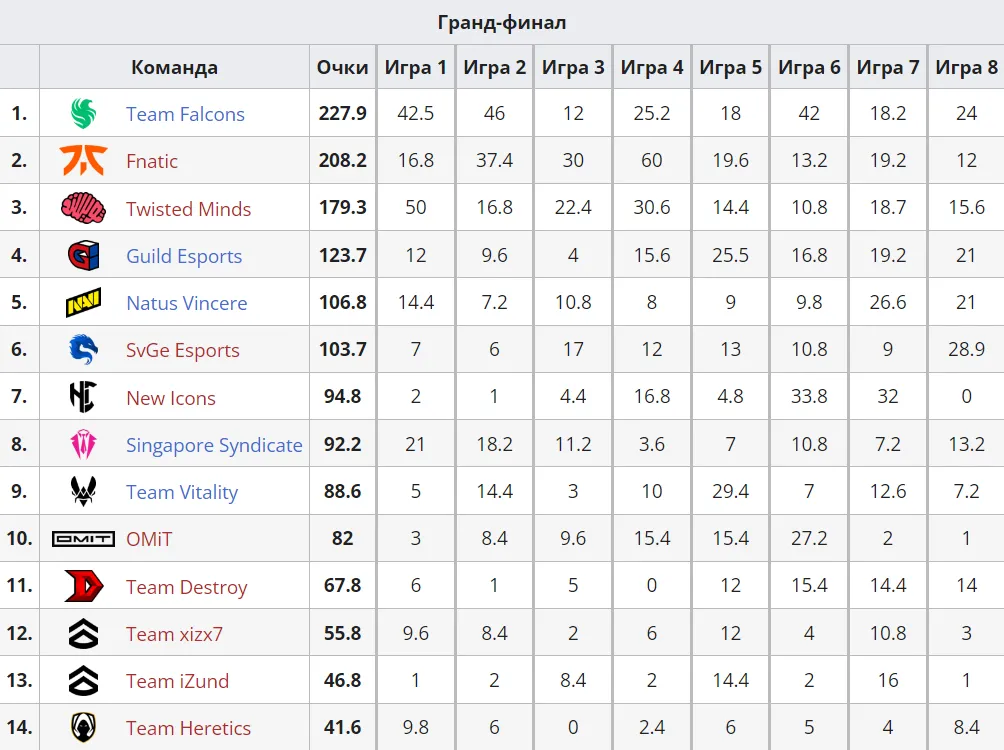This screenshot has height=750, width=1004.
Task: Click the Singapore Syndicate pink logo
Action: (83, 444)
